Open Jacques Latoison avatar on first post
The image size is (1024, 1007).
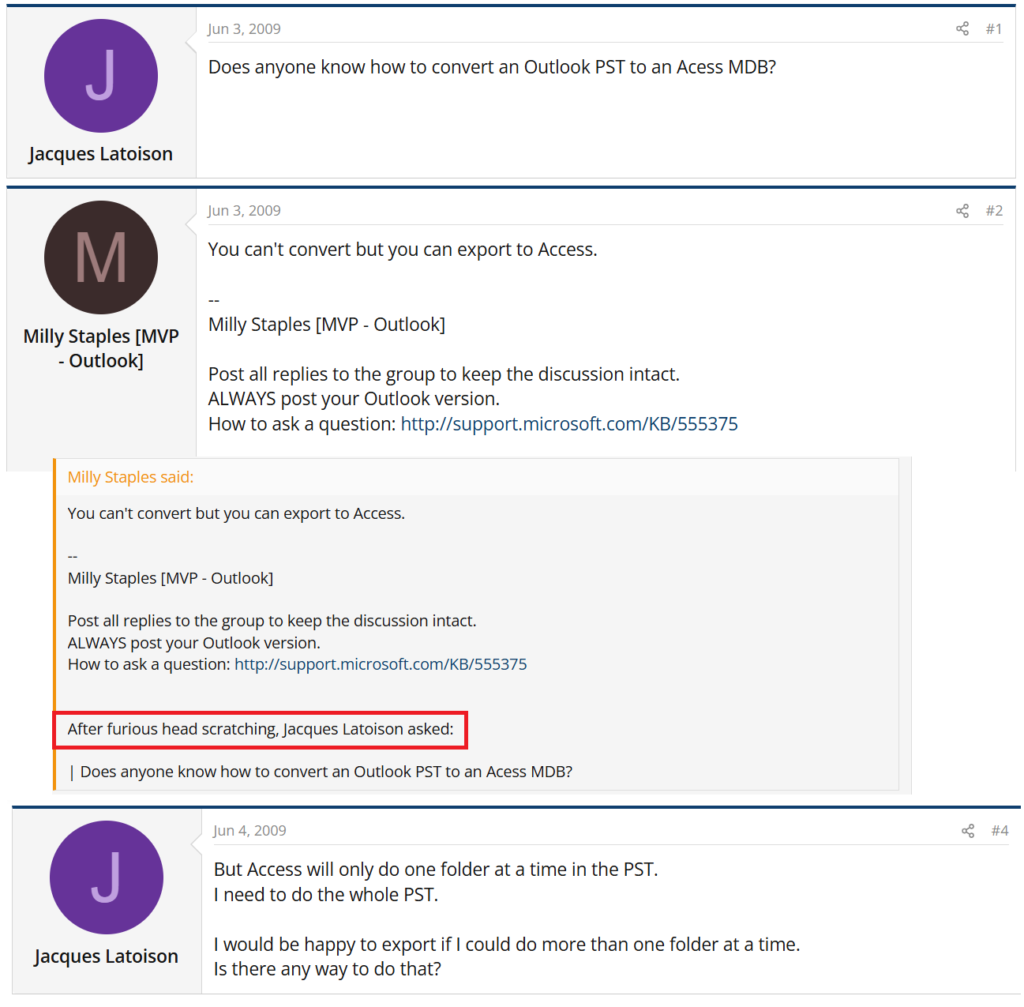[x=101, y=76]
